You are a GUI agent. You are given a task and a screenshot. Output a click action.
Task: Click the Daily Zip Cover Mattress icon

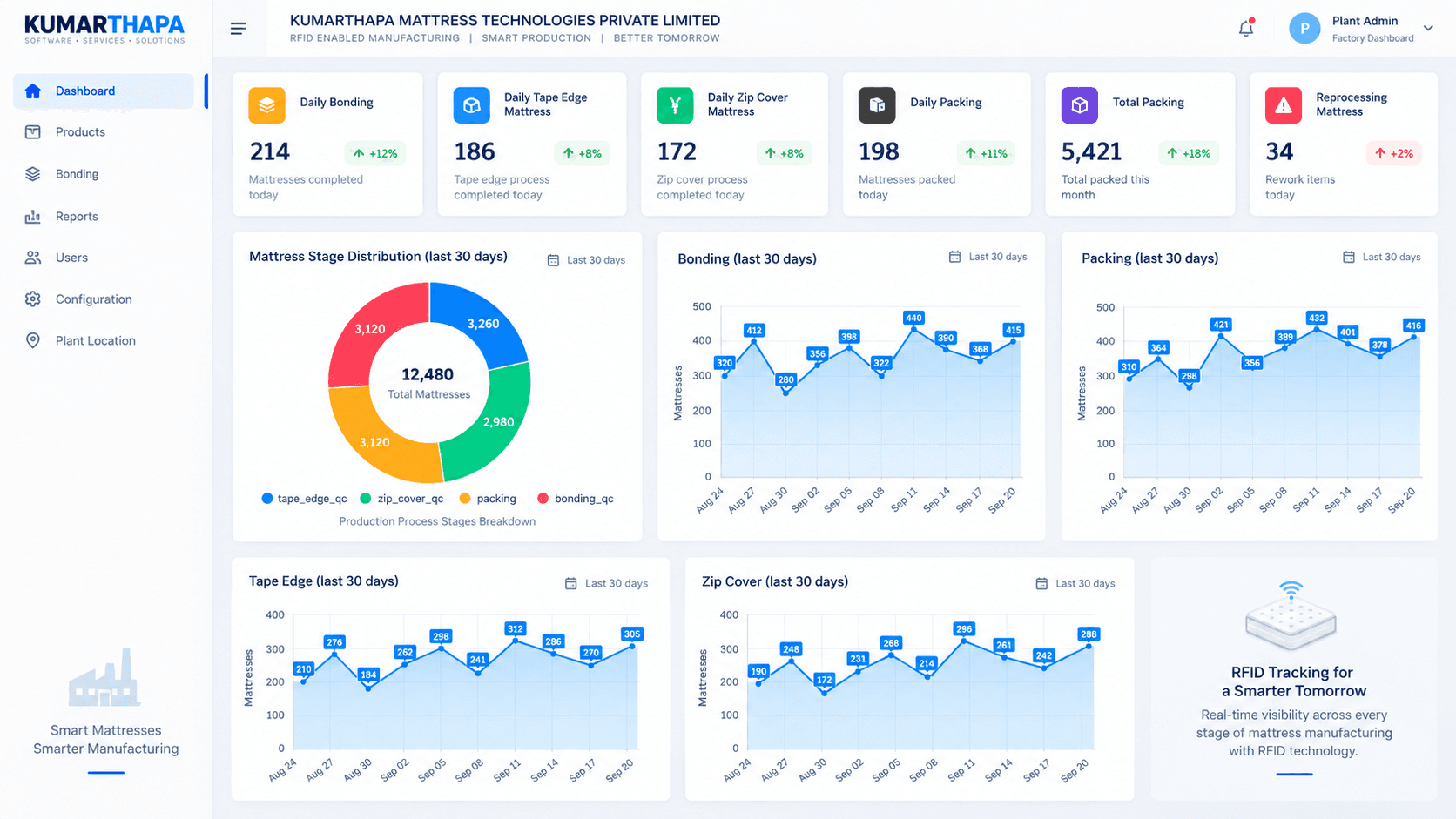click(x=675, y=105)
